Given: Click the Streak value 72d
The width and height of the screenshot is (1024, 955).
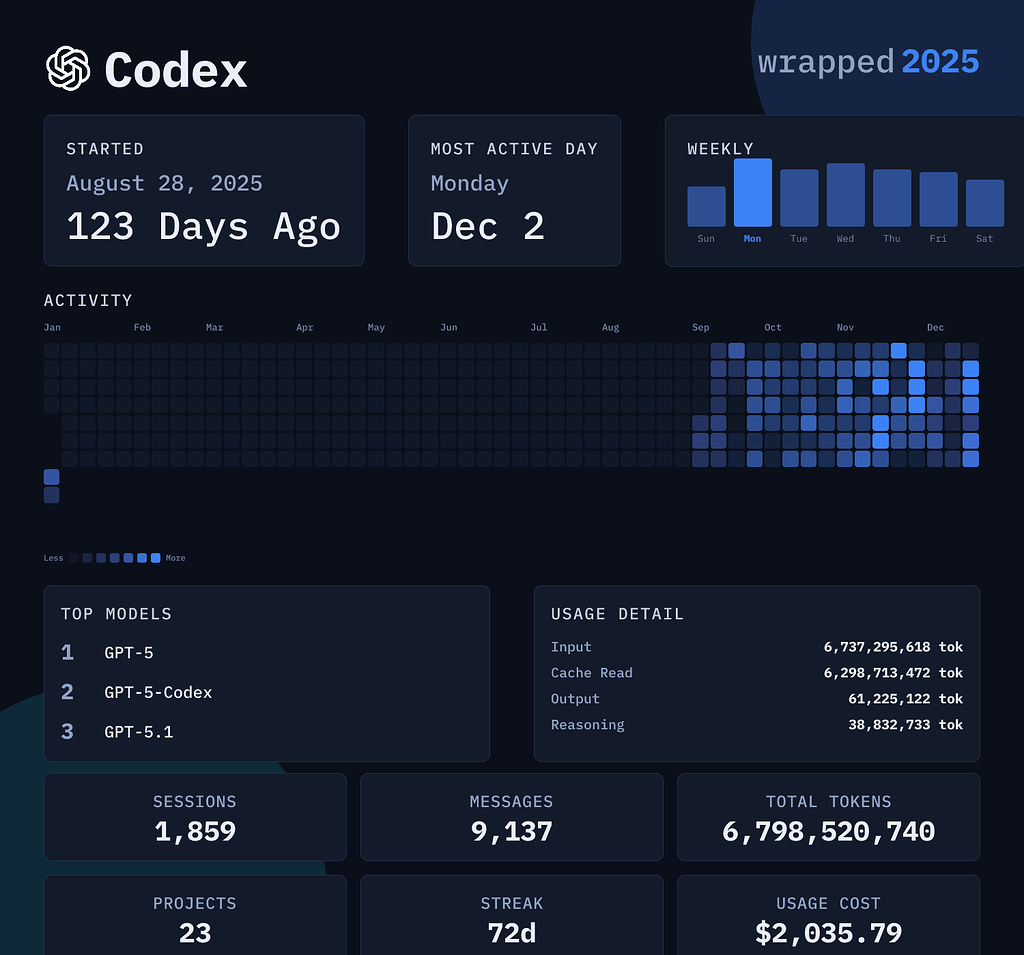Looking at the screenshot, I should tap(512, 933).
